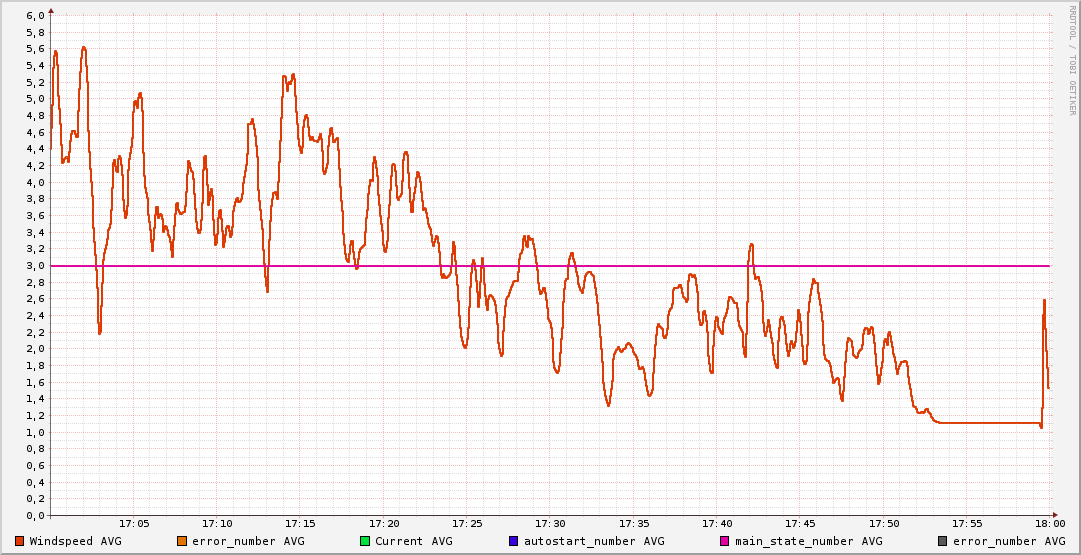Click the orange error_number AVG legend swatch
1081x555 pixels.
click(x=181, y=541)
